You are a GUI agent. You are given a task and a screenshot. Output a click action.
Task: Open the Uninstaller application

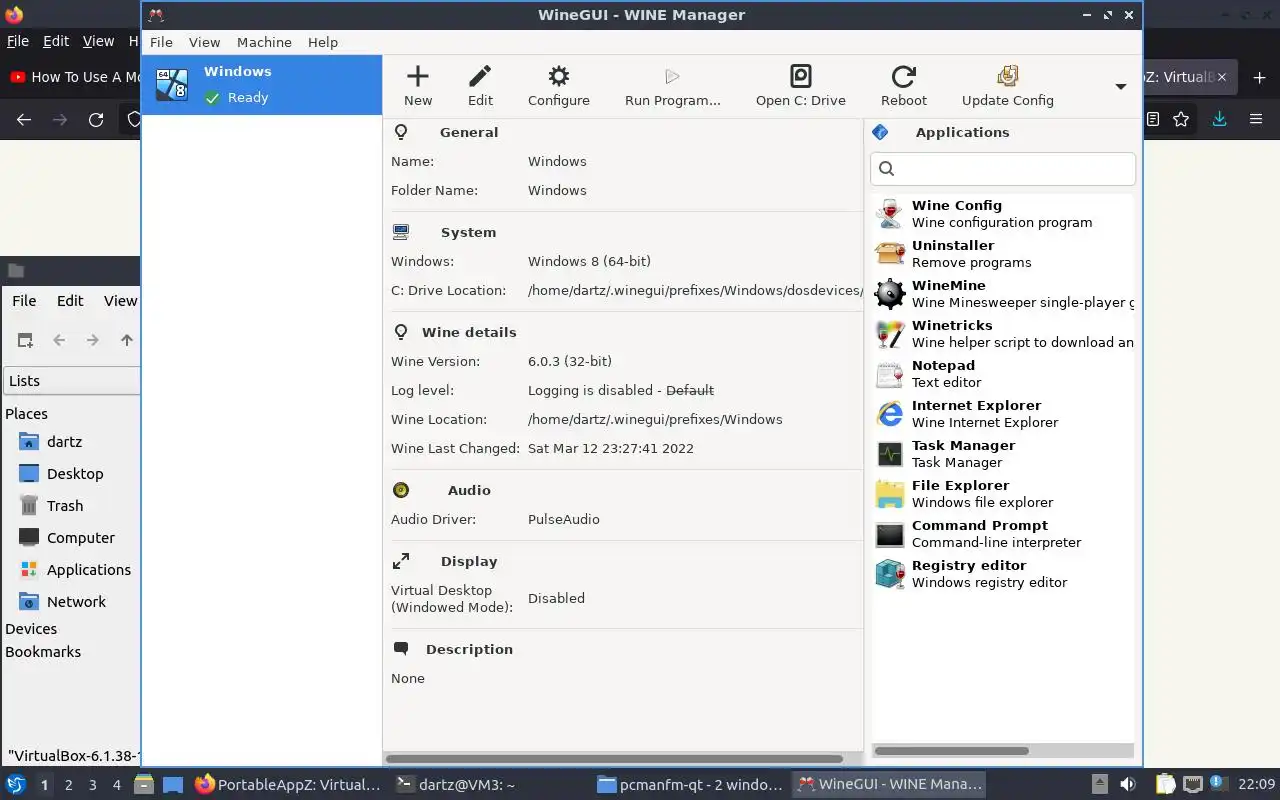(x=1004, y=253)
